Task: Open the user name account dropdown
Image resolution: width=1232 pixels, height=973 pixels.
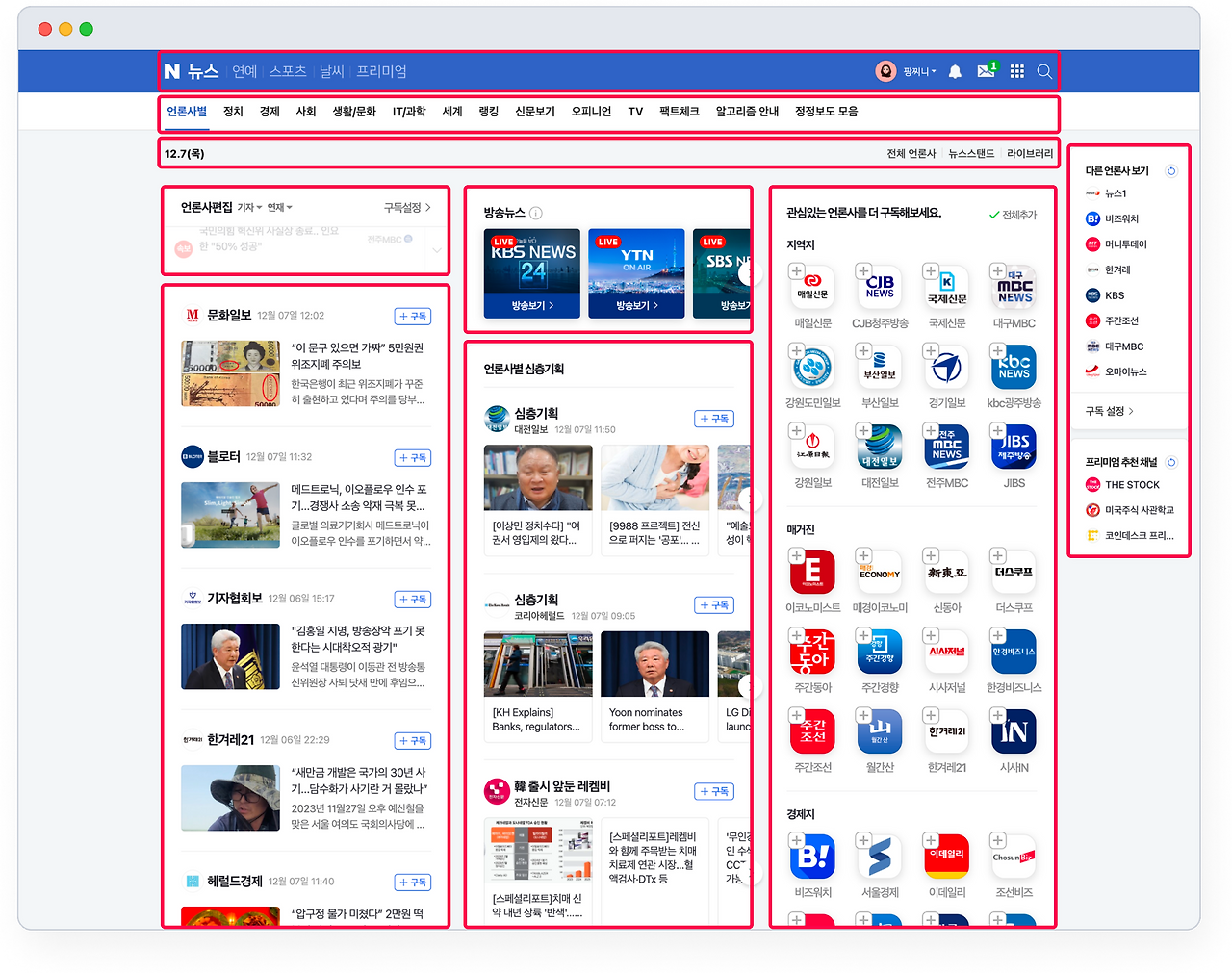Action: click(918, 72)
